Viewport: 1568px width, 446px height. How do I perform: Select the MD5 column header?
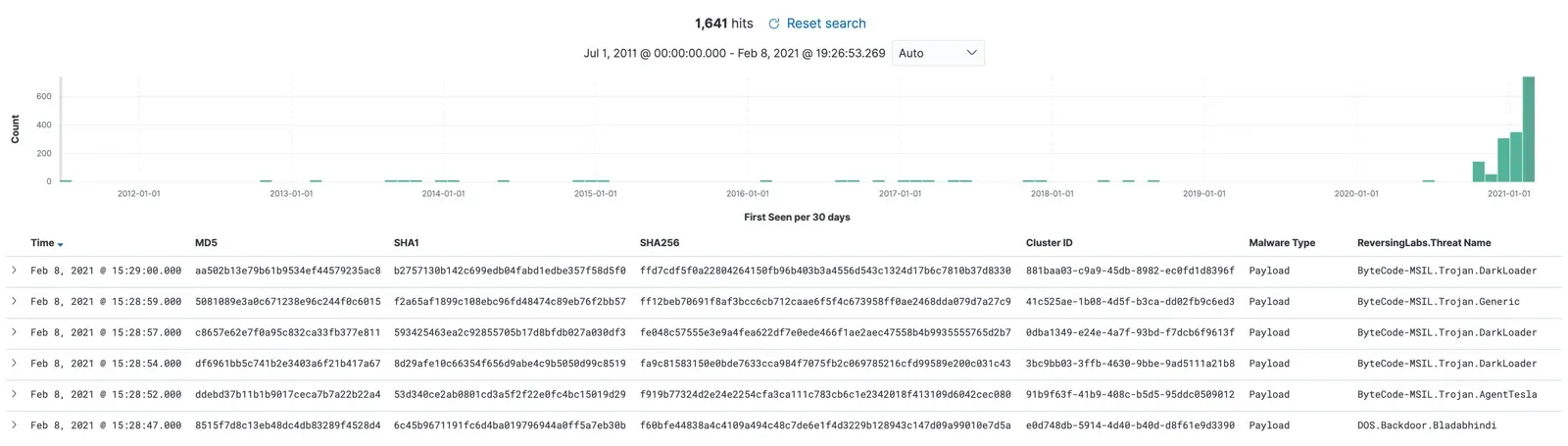(206, 243)
